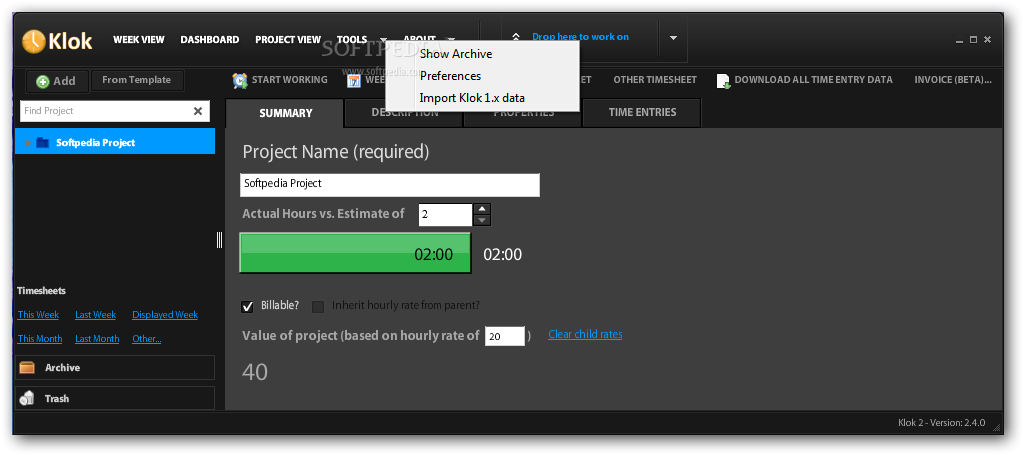The image size is (1024, 455).
Task: Decrease the estimate hours with down arrow
Action: point(482,220)
